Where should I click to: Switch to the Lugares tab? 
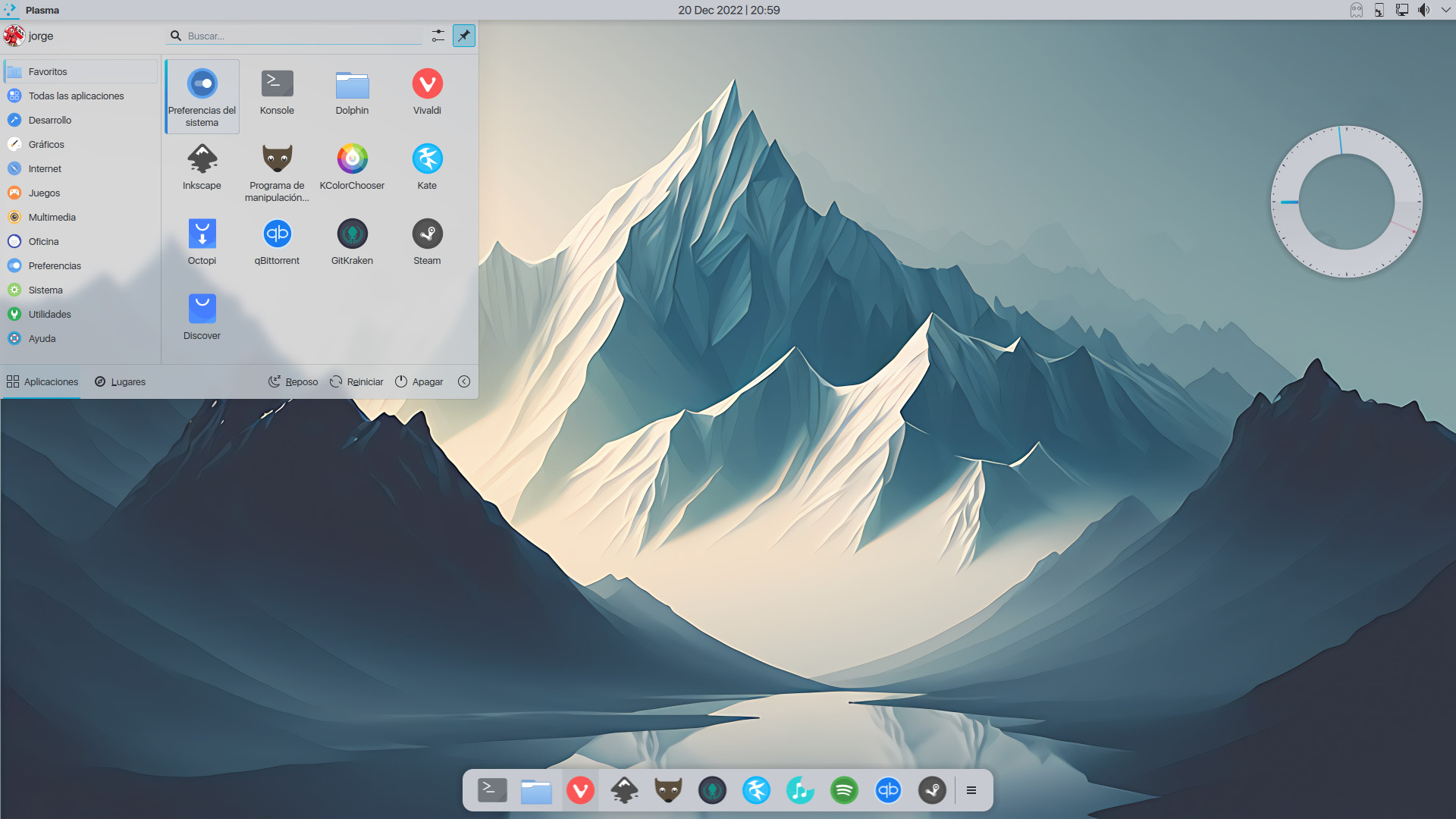coord(120,381)
